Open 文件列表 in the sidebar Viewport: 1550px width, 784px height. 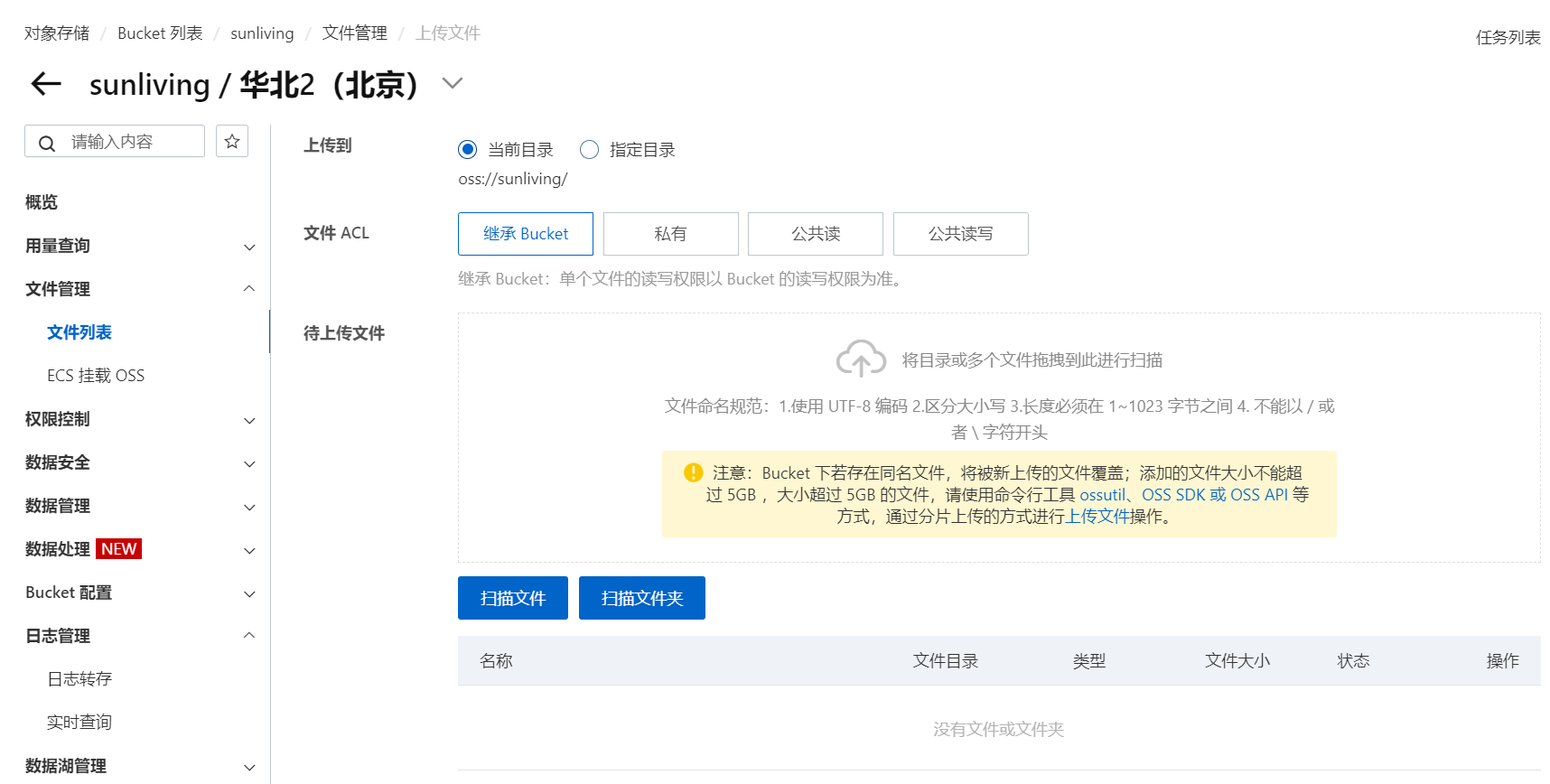[x=79, y=332]
